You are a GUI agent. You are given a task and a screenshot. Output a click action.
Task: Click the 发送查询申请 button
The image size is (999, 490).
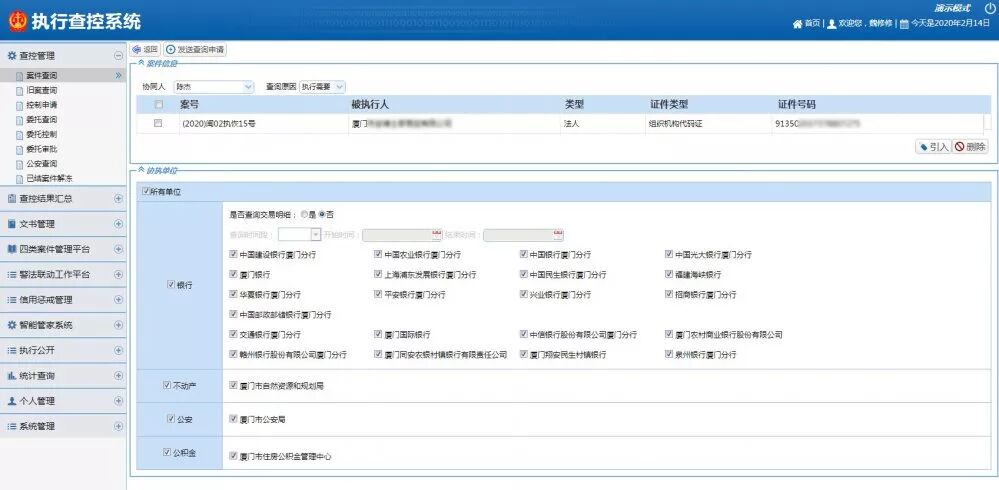(195, 49)
